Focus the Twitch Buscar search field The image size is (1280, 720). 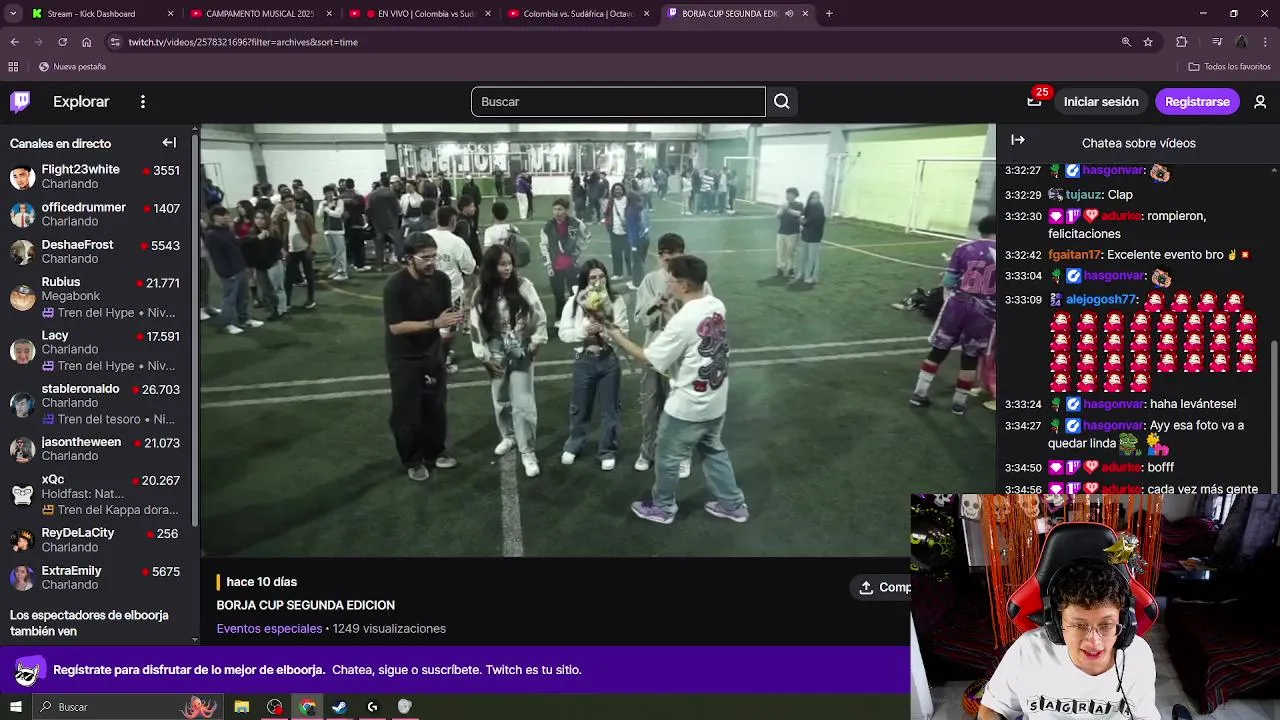coord(618,101)
